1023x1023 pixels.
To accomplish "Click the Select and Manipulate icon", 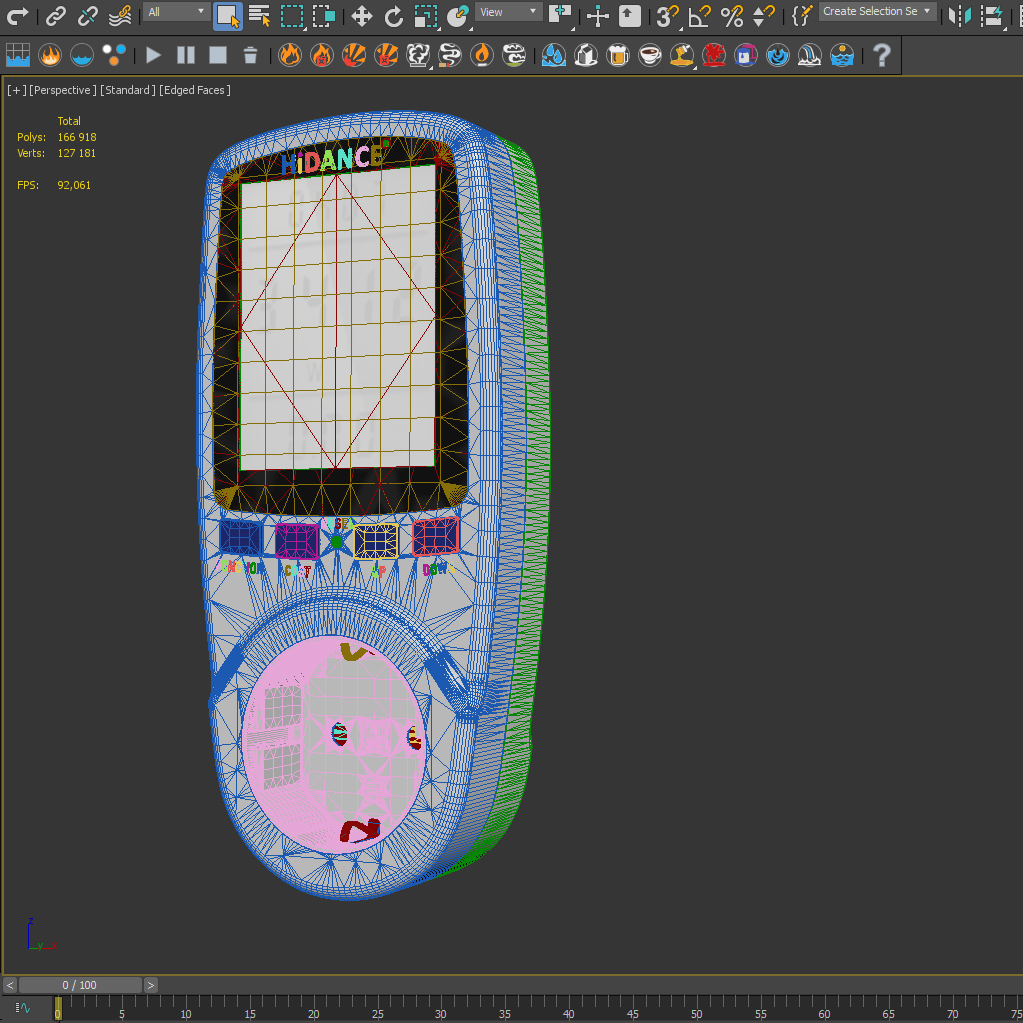I will pyautogui.click(x=597, y=16).
